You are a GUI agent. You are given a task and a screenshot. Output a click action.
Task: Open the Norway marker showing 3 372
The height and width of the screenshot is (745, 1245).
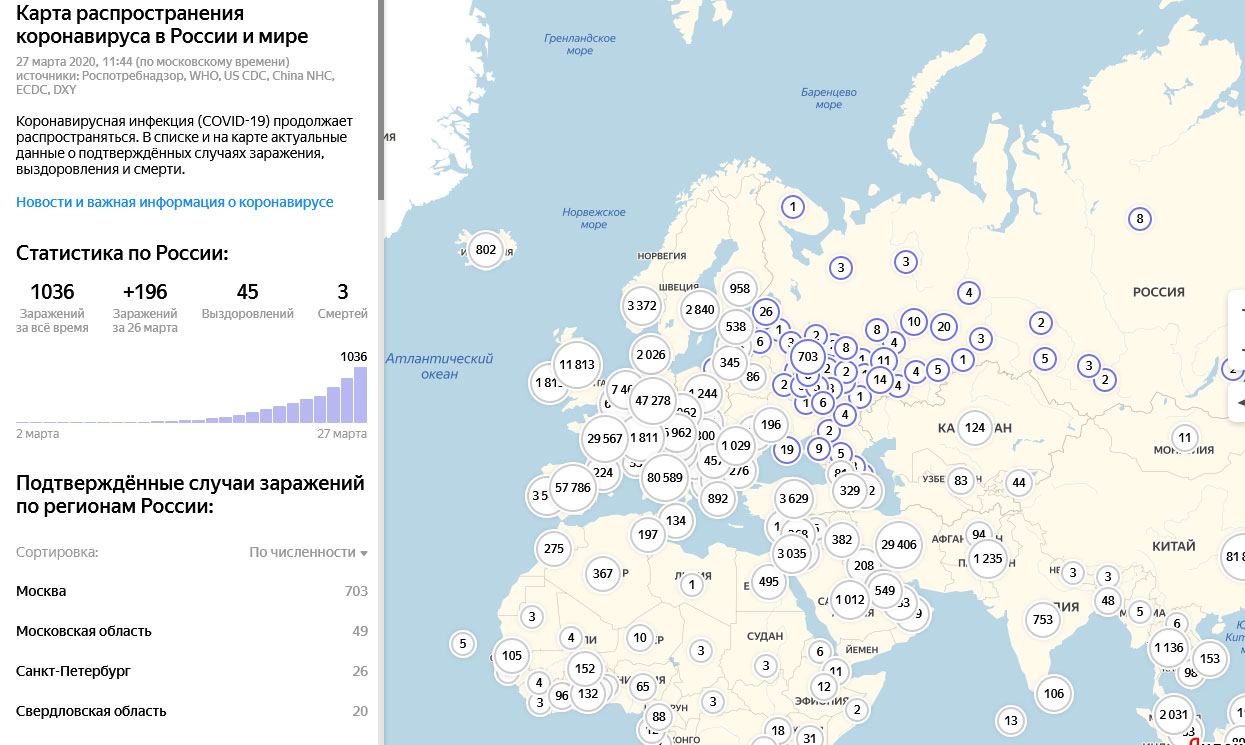pos(641,306)
